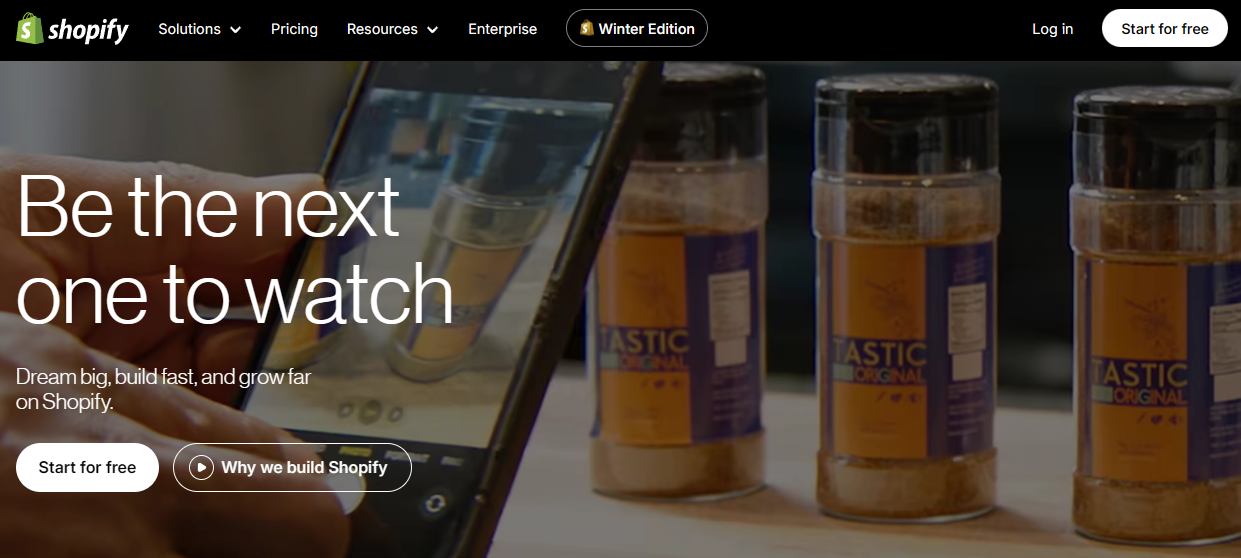
Task: Open the Solutions menu
Action: pyautogui.click(x=189, y=29)
